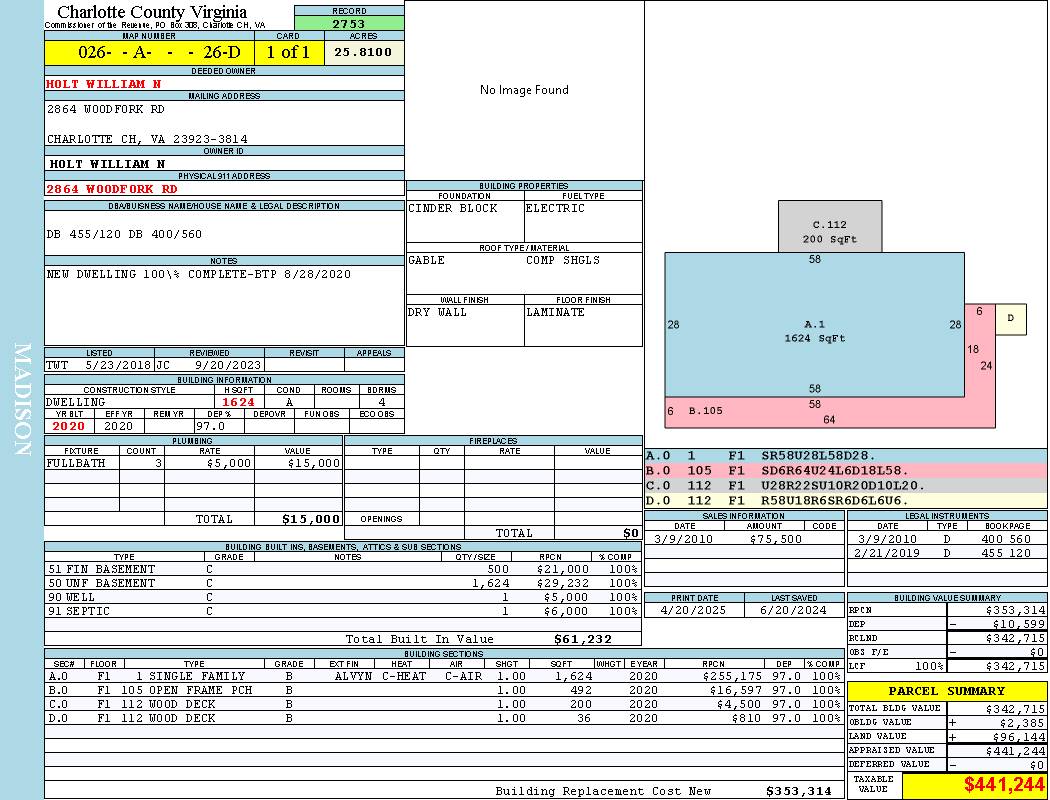The height and width of the screenshot is (800, 1050).
Task: Click the 90 WELL row
Action: [x=343, y=597]
